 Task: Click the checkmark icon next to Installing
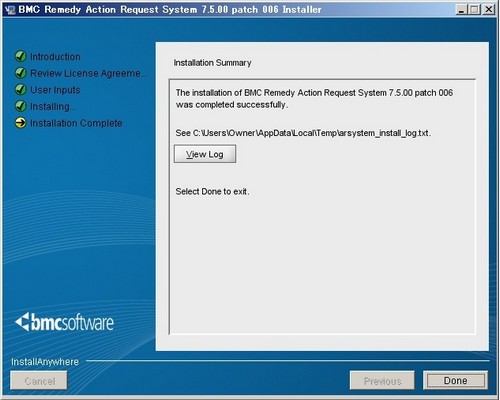tap(20, 106)
